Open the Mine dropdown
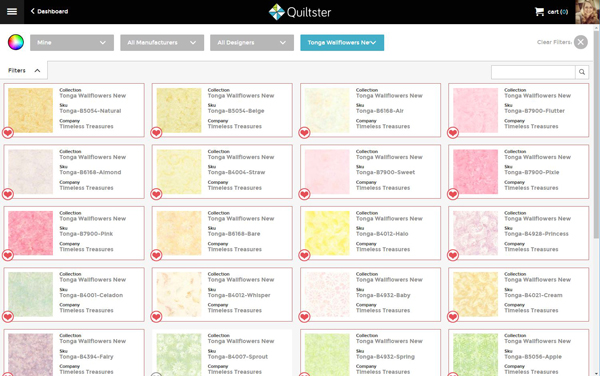Screen dimensions: 600x376 [72, 42]
